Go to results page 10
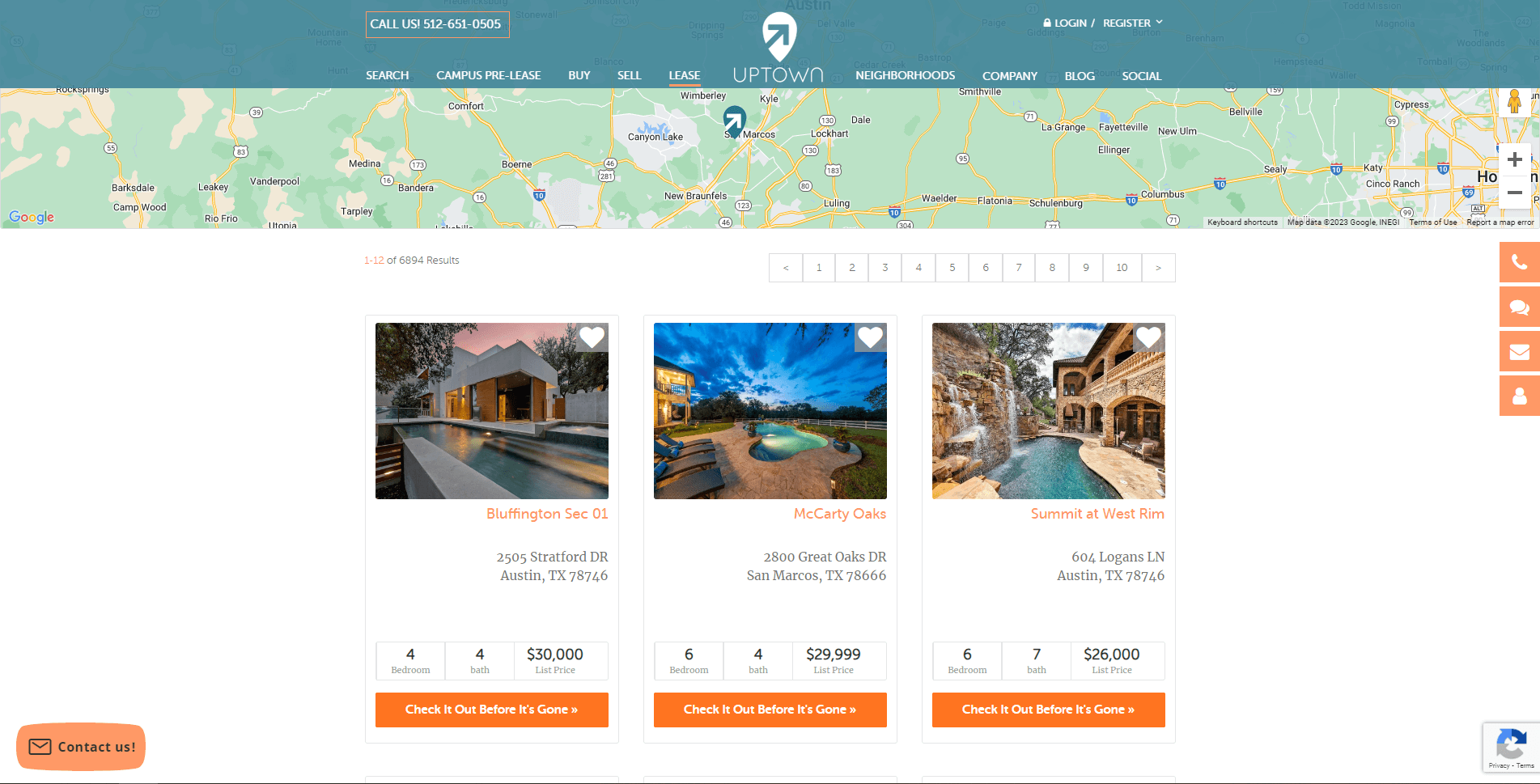This screenshot has height=784, width=1540. coord(1122,268)
